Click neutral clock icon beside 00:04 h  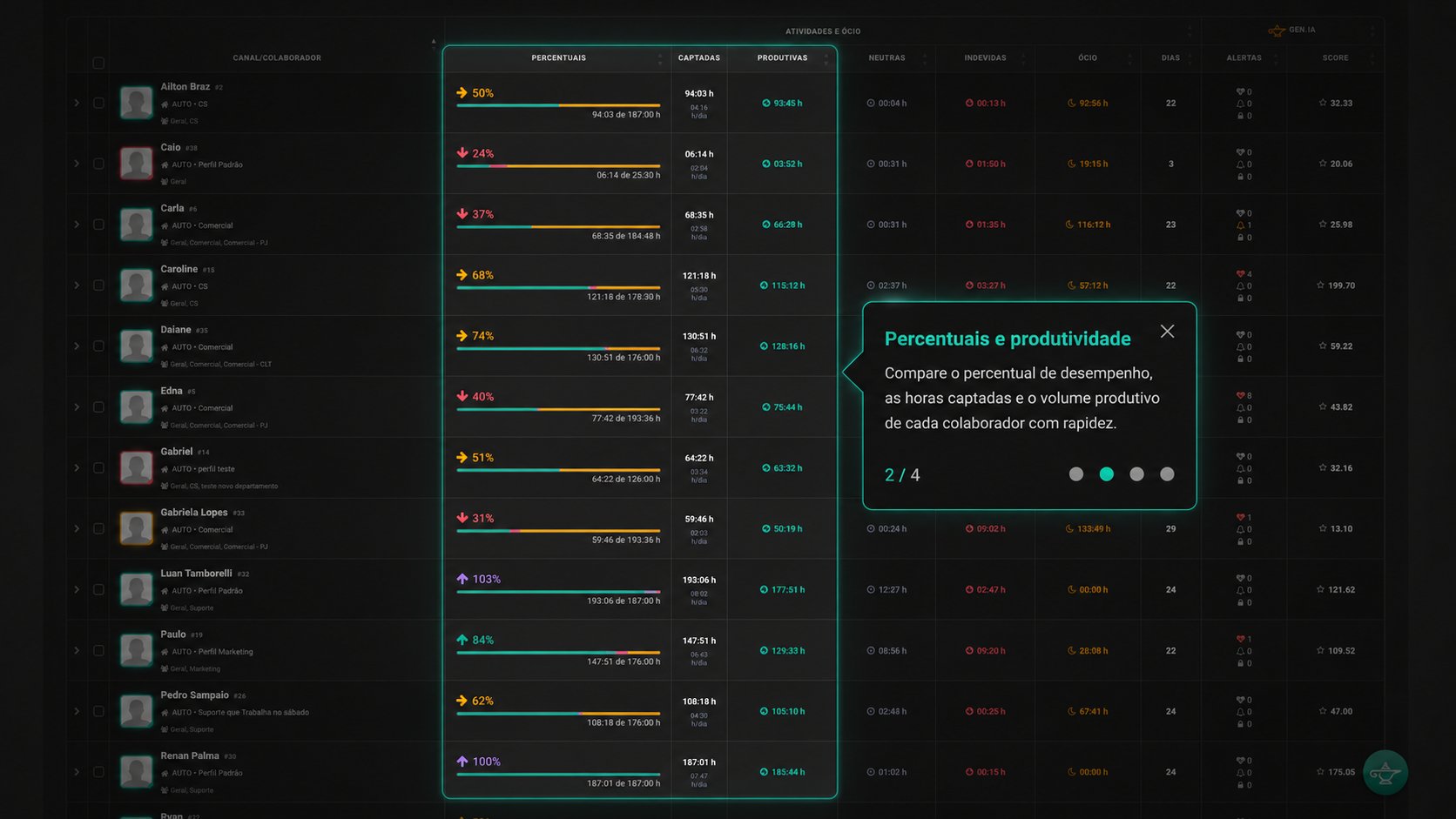871,103
